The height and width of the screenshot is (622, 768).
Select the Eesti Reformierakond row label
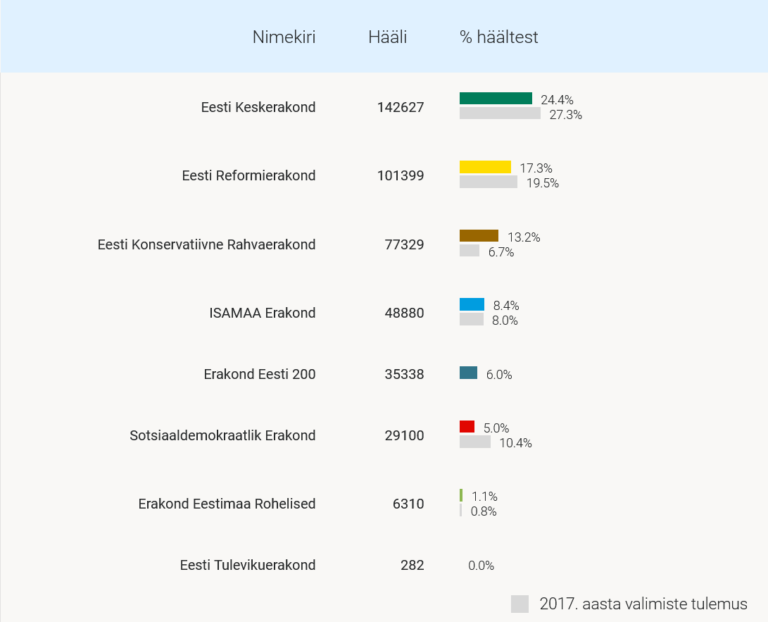(249, 176)
